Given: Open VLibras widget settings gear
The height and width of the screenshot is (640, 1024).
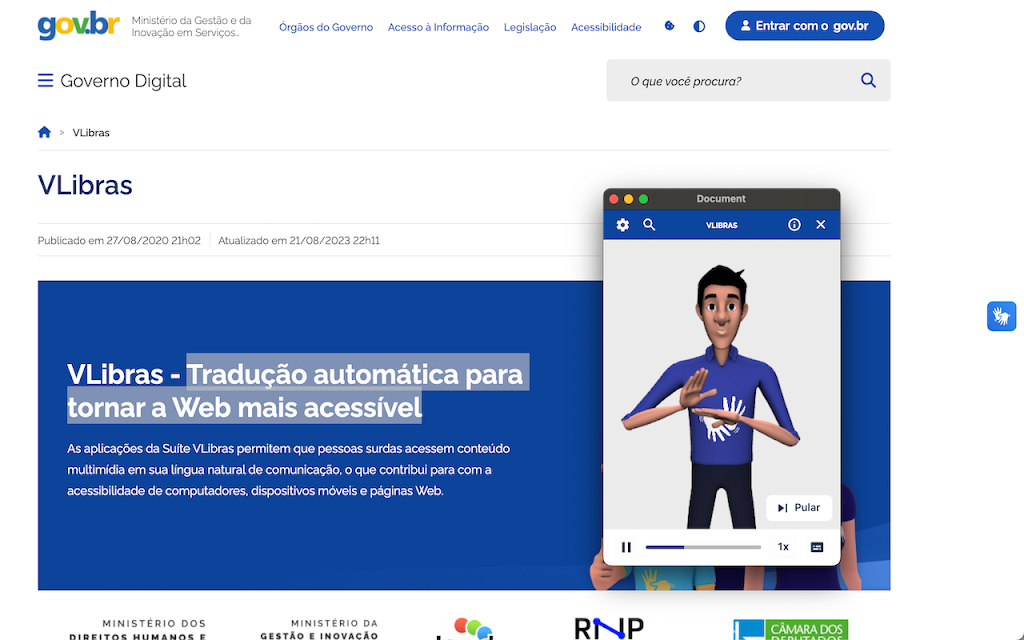Looking at the screenshot, I should [x=622, y=225].
